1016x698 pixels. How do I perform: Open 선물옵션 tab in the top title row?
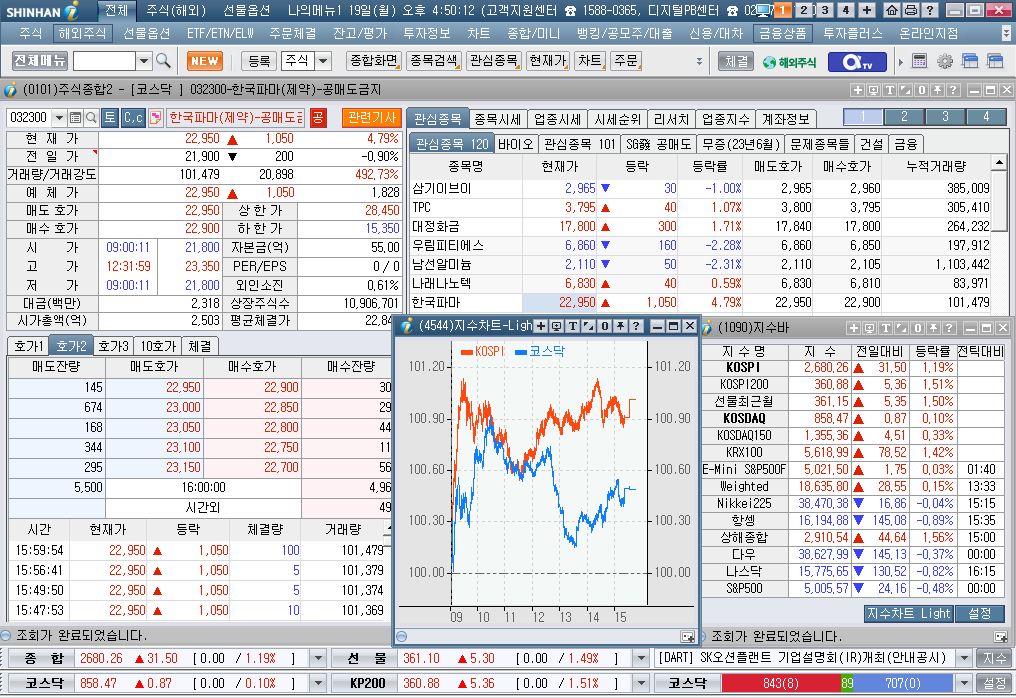pyautogui.click(x=246, y=10)
